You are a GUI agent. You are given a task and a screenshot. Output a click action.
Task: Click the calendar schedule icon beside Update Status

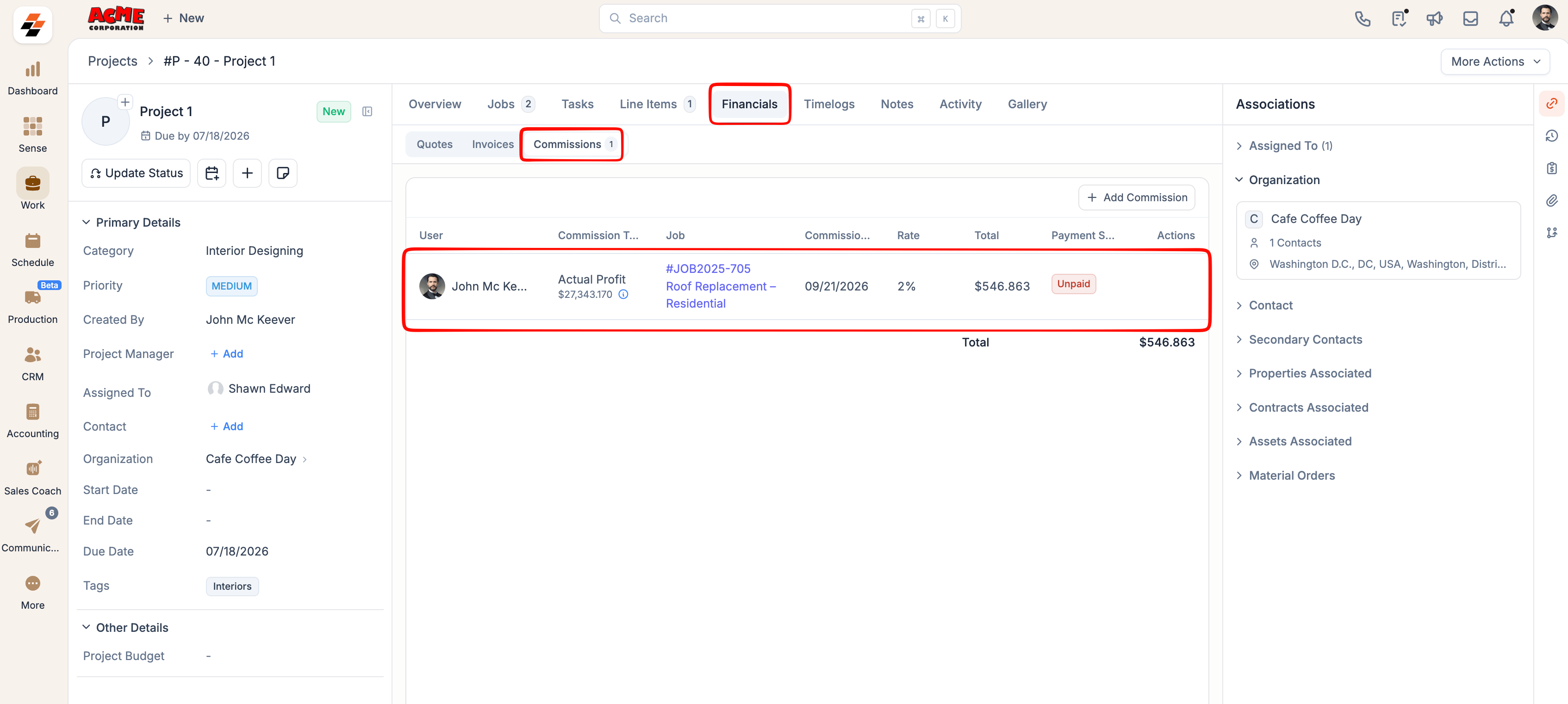tap(211, 173)
